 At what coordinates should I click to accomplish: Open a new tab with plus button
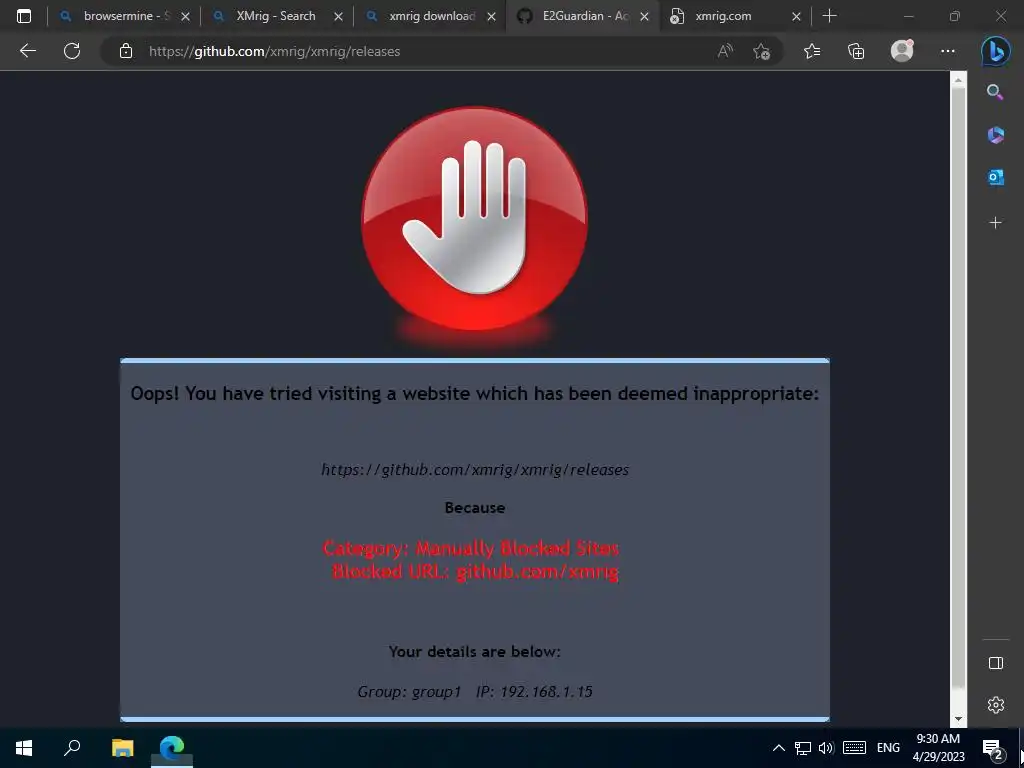pyautogui.click(x=829, y=16)
